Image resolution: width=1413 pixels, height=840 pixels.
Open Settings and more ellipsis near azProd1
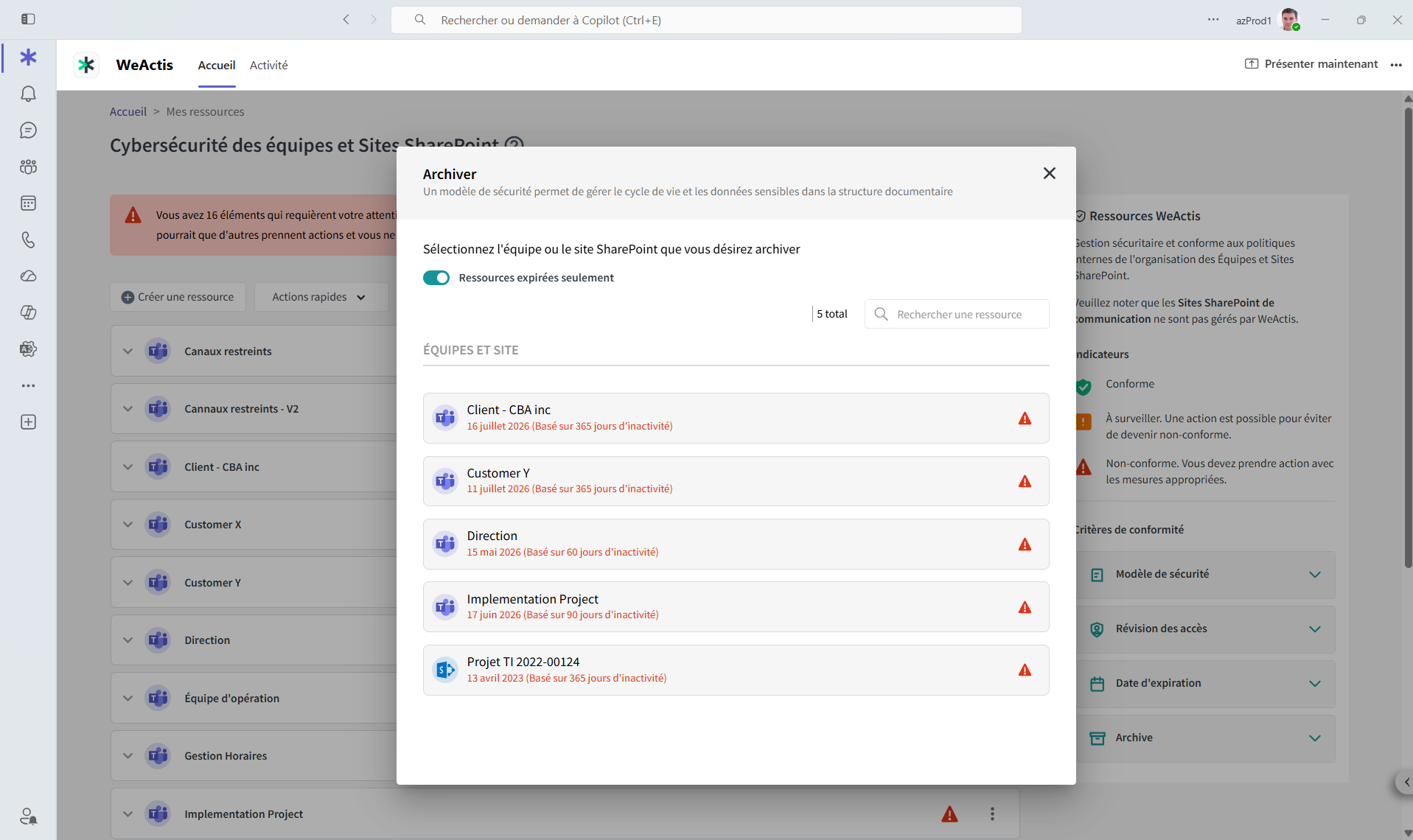tap(1213, 20)
